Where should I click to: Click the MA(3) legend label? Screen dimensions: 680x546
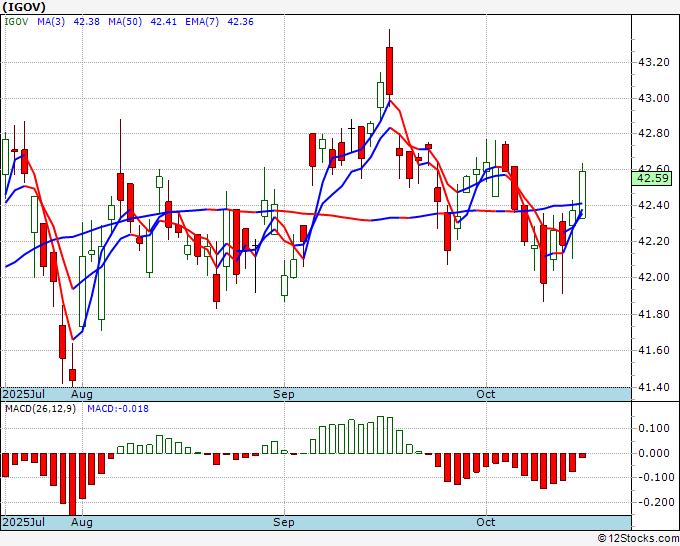tap(51, 22)
